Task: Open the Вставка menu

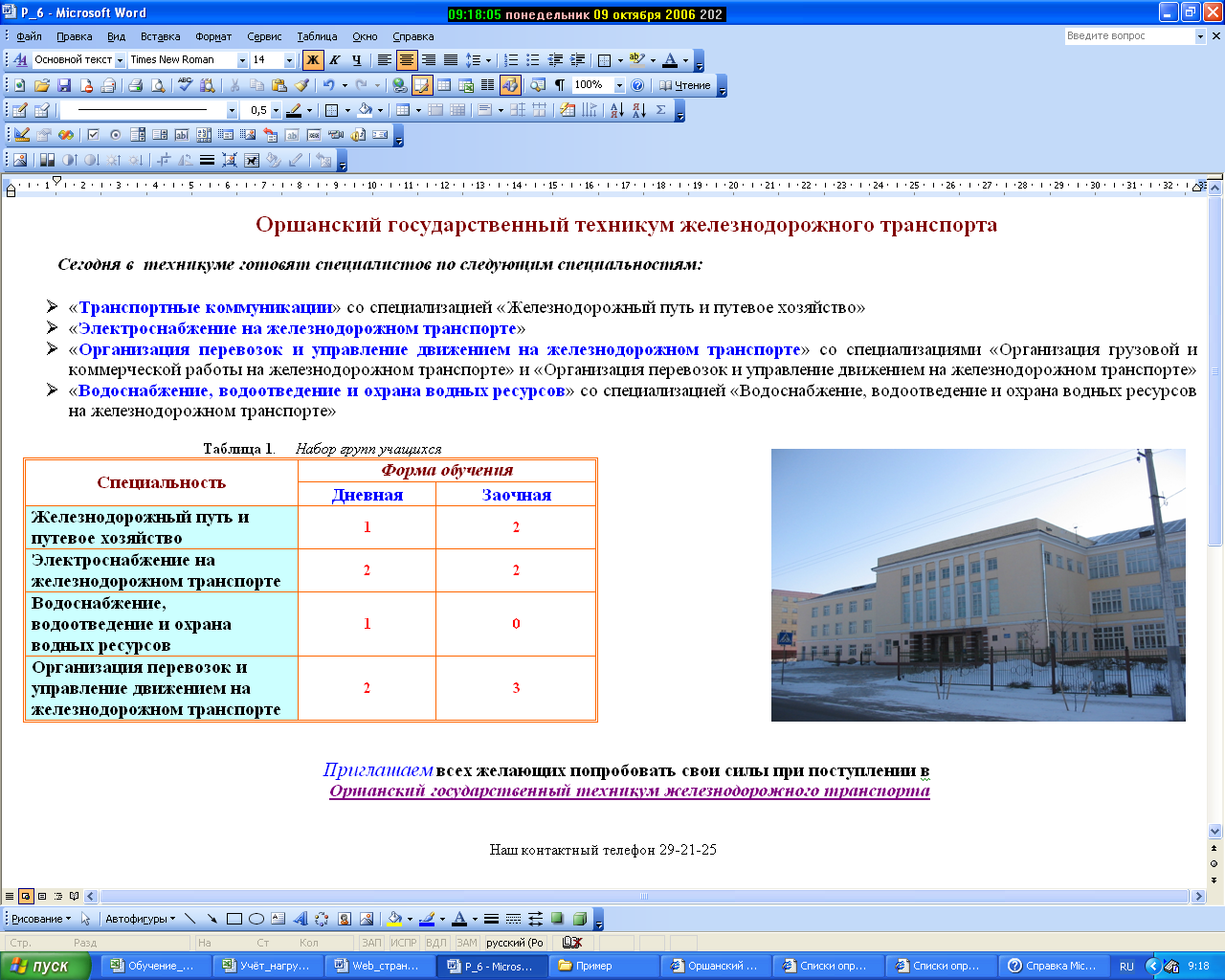Action: click(160, 36)
